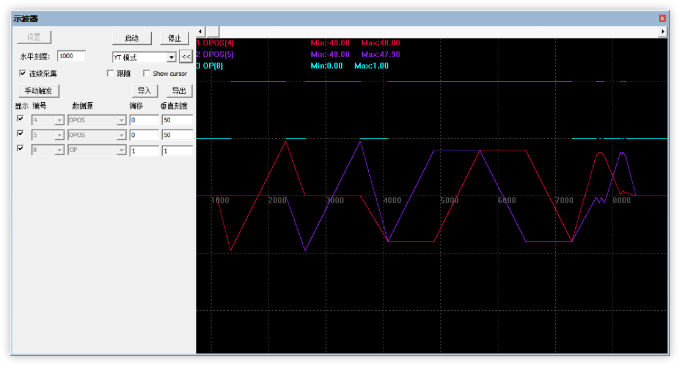
Task: Click the cyan '3 OP(8)' channel legend
Action: [210, 66]
